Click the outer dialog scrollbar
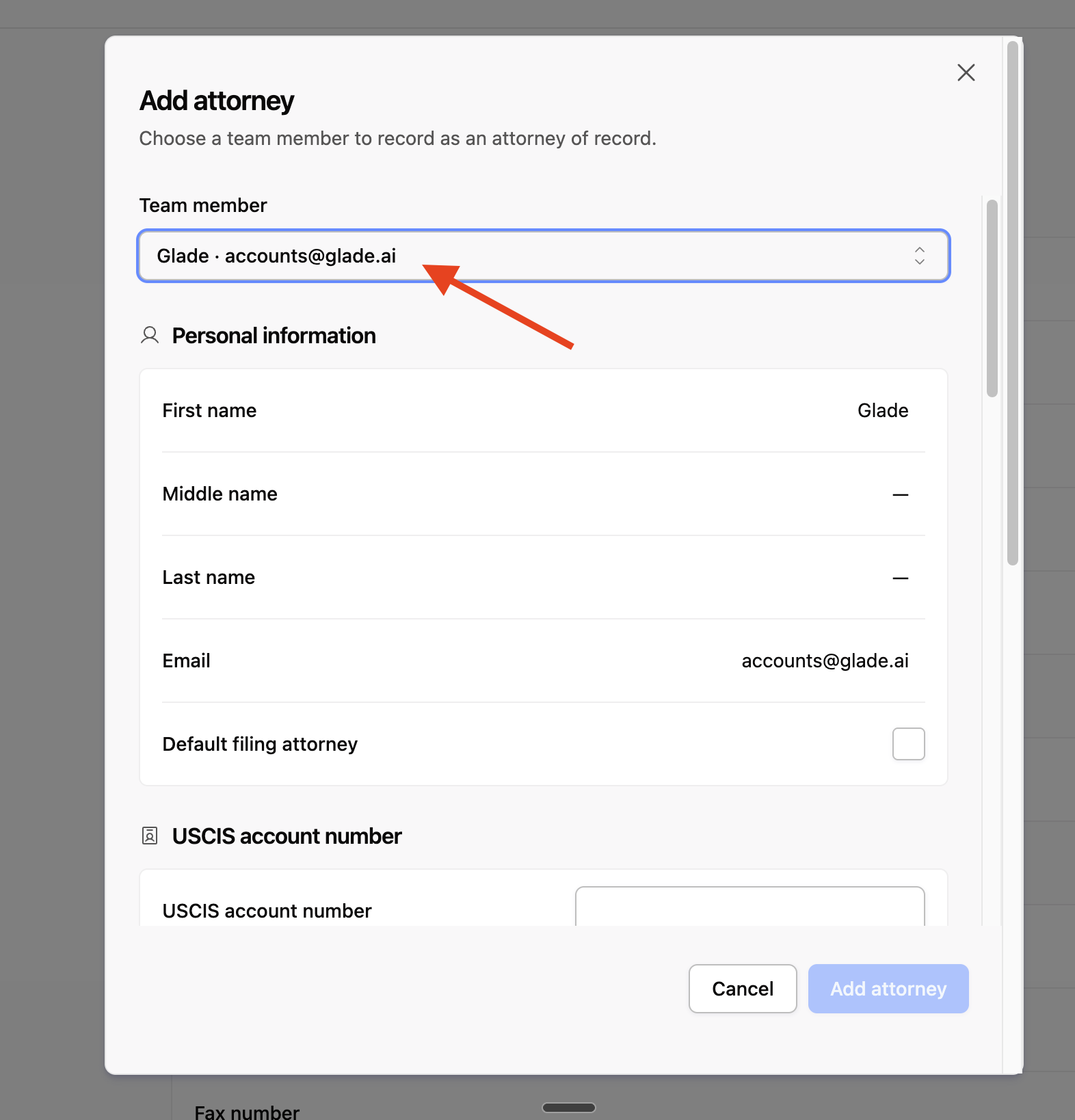This screenshot has height=1120, width=1075. point(1013,303)
